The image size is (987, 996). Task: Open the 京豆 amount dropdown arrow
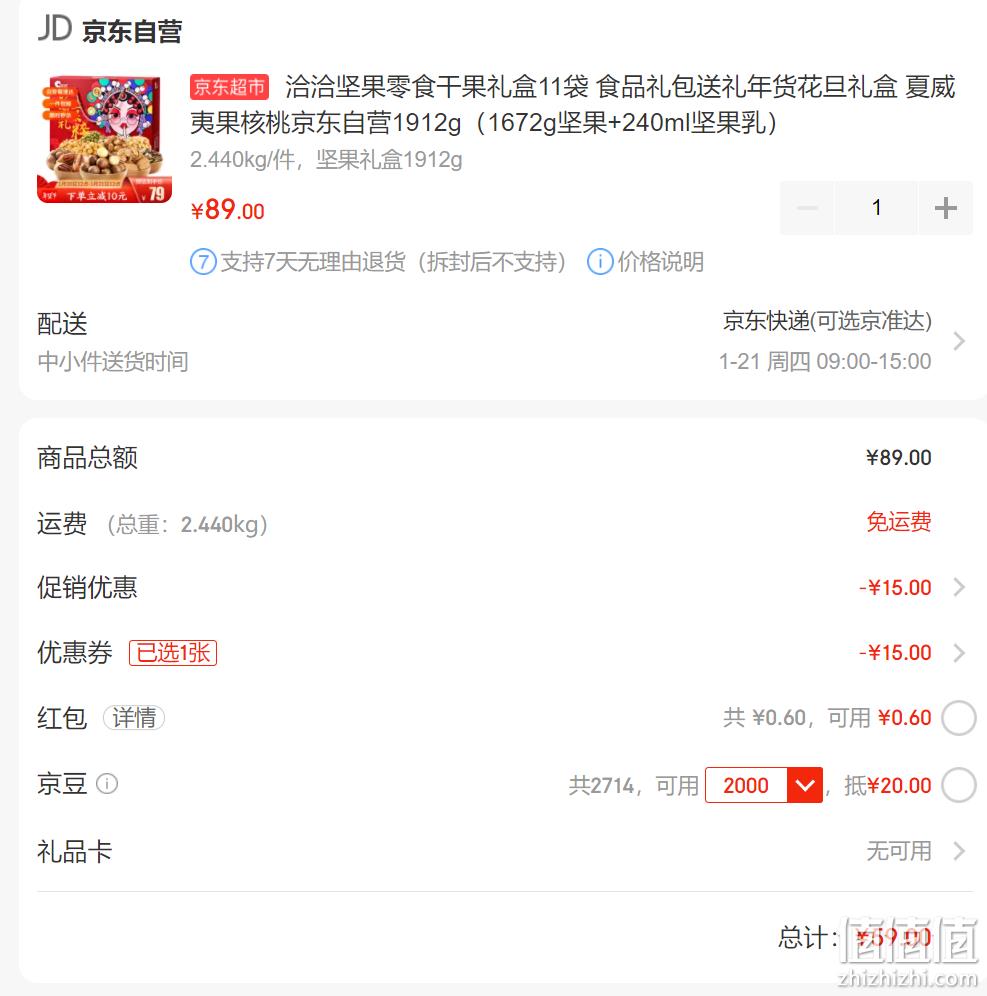805,785
